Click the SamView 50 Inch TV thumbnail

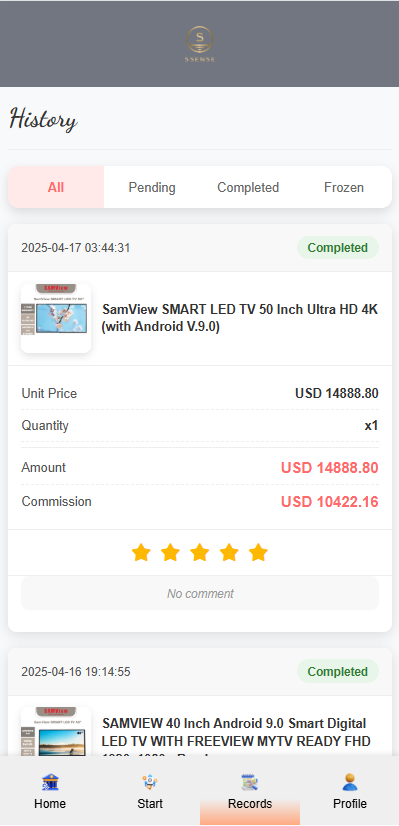(56, 318)
